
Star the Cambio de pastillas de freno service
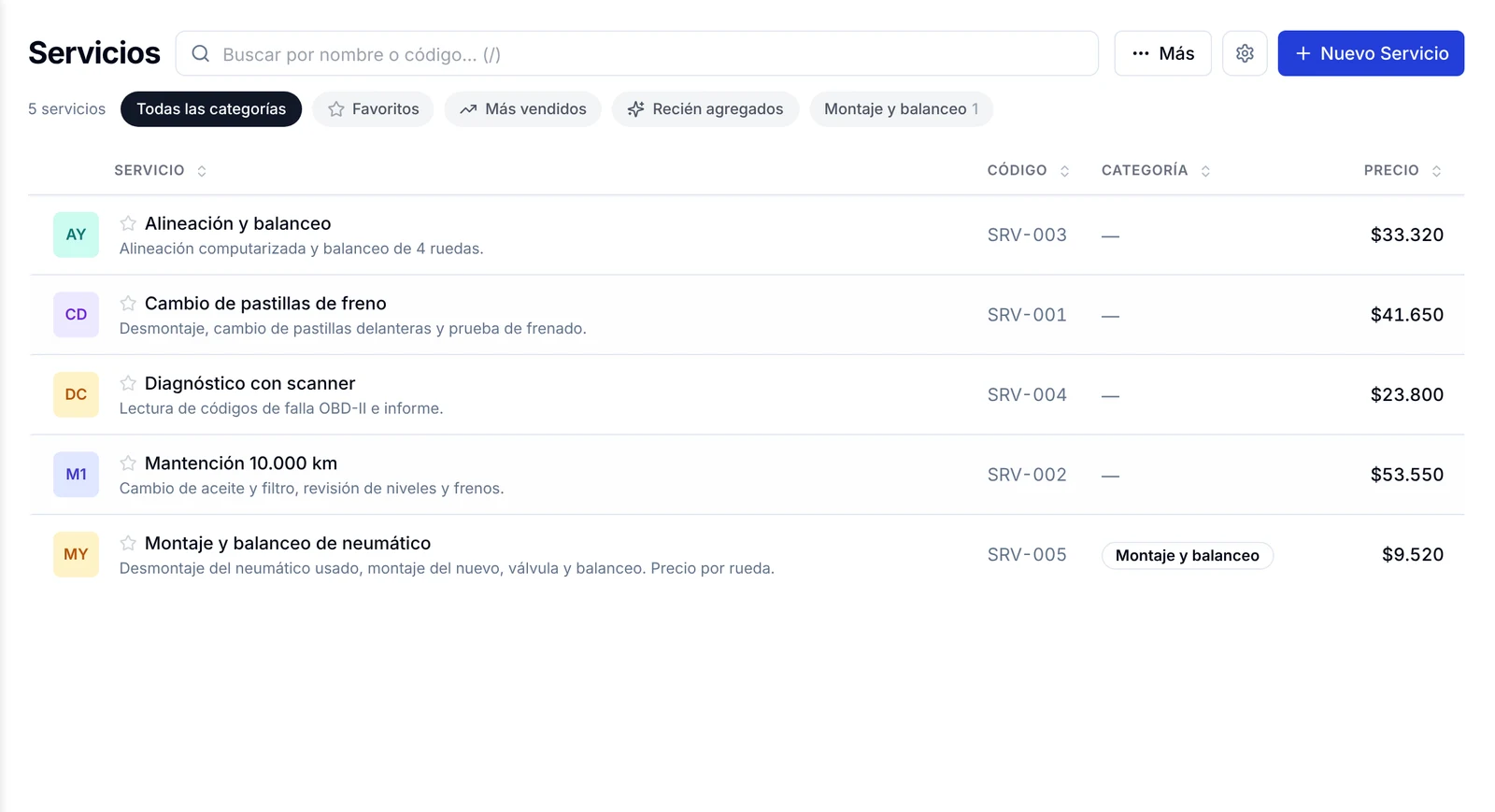(128, 304)
